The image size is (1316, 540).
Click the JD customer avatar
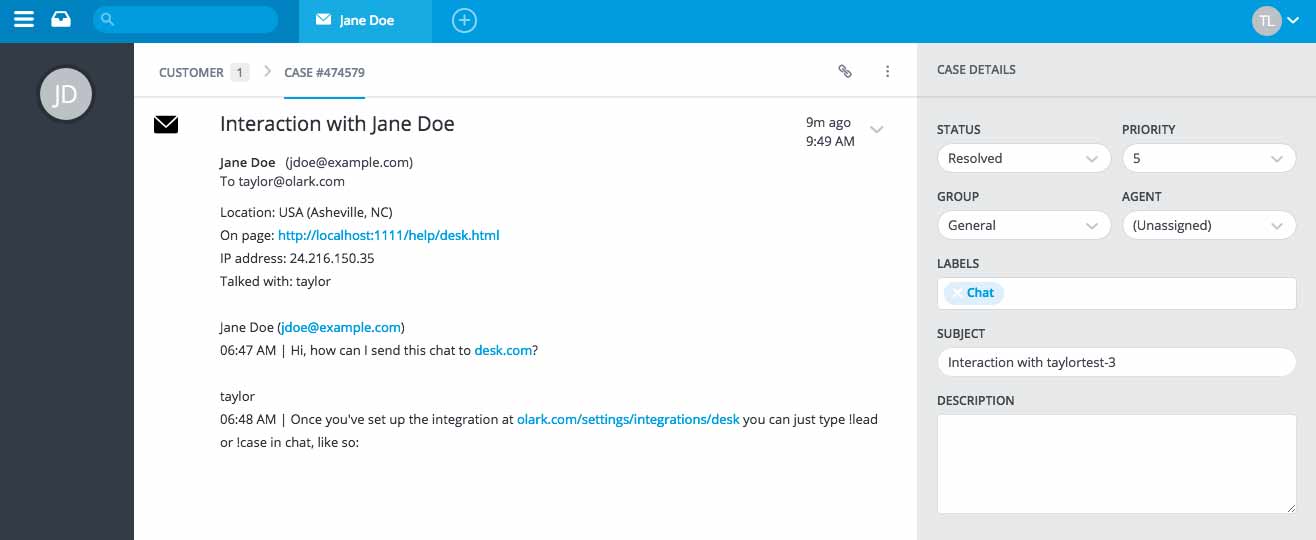coord(65,95)
